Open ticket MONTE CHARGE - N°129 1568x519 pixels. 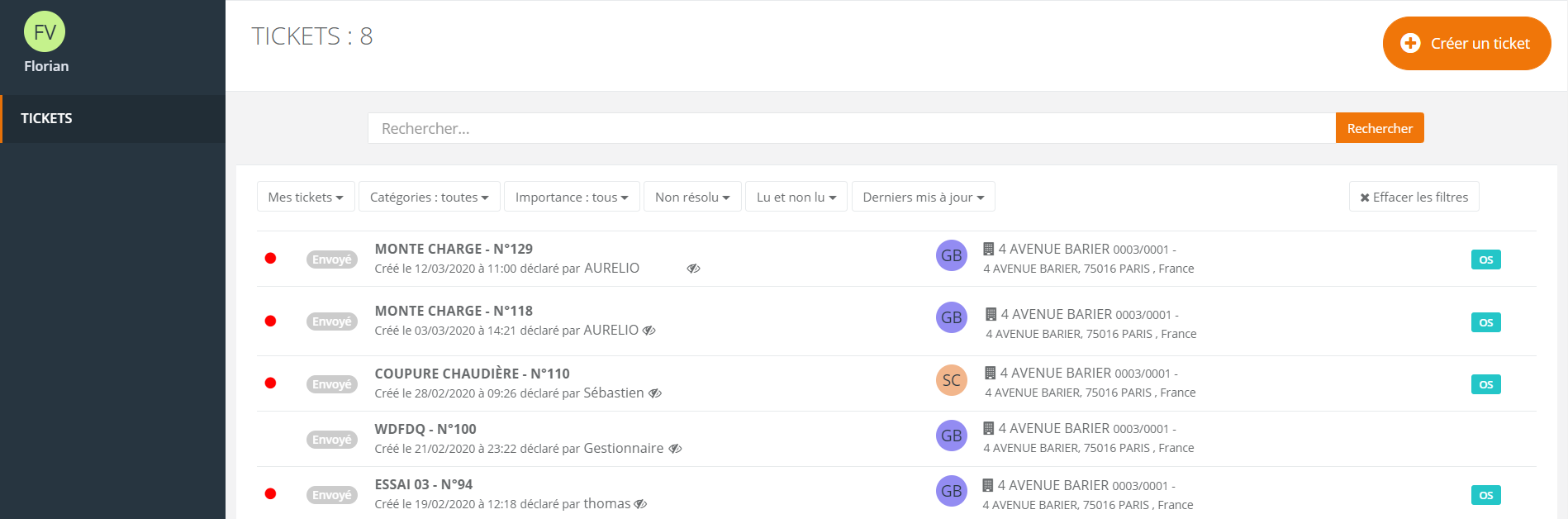point(454,249)
